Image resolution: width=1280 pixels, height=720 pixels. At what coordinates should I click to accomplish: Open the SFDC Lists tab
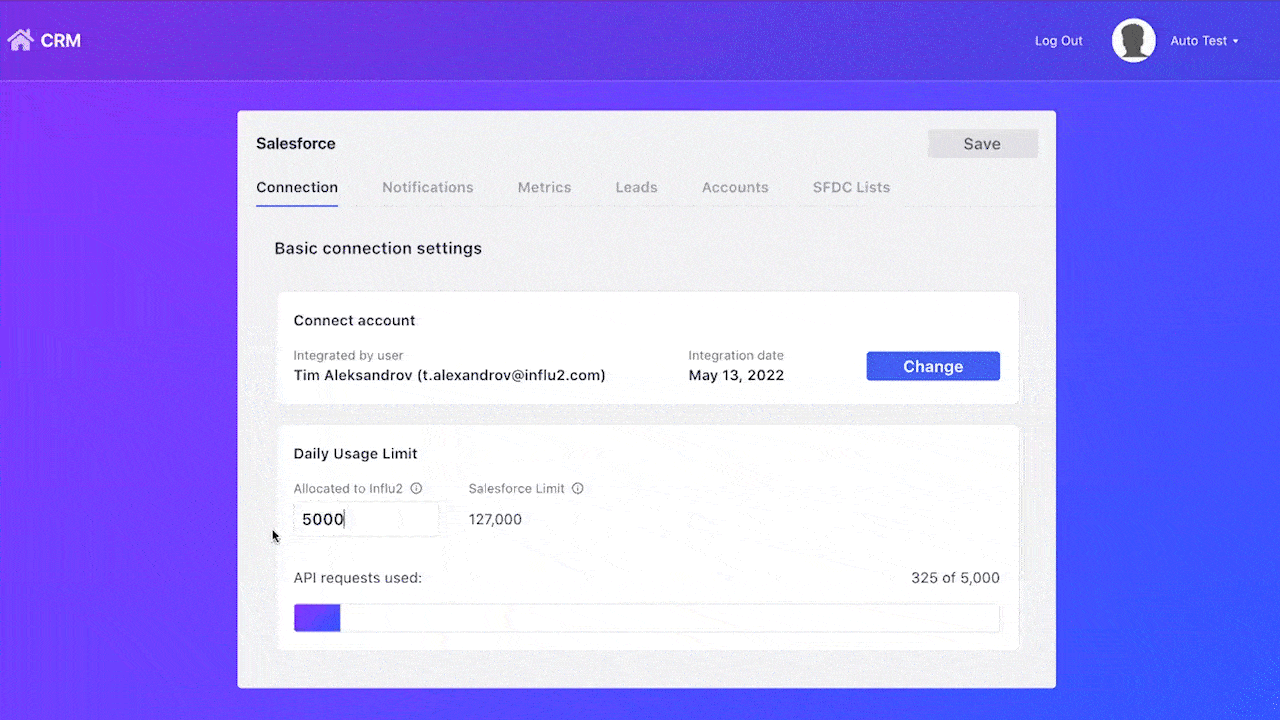(851, 187)
